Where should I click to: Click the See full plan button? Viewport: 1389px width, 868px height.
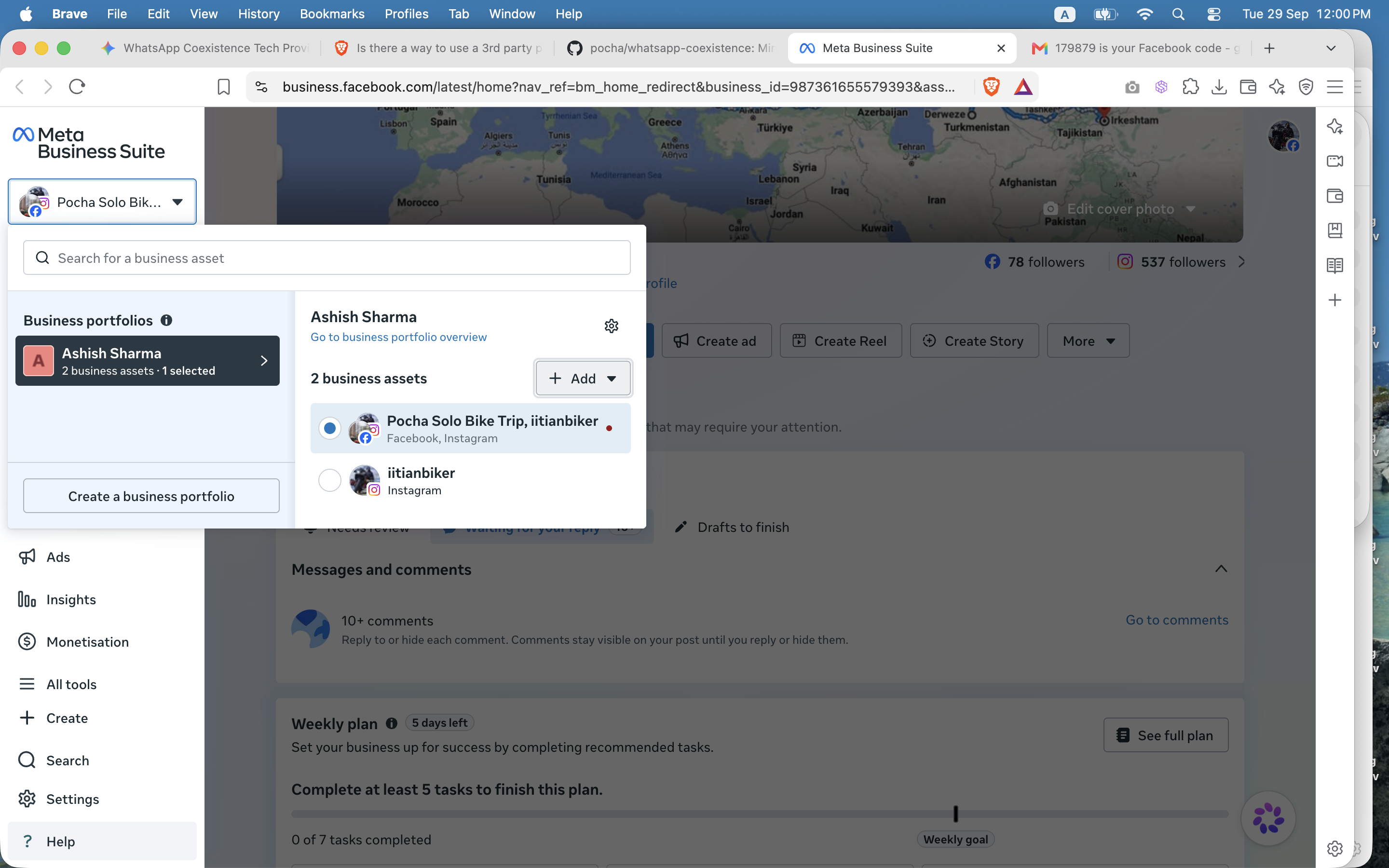click(x=1166, y=735)
